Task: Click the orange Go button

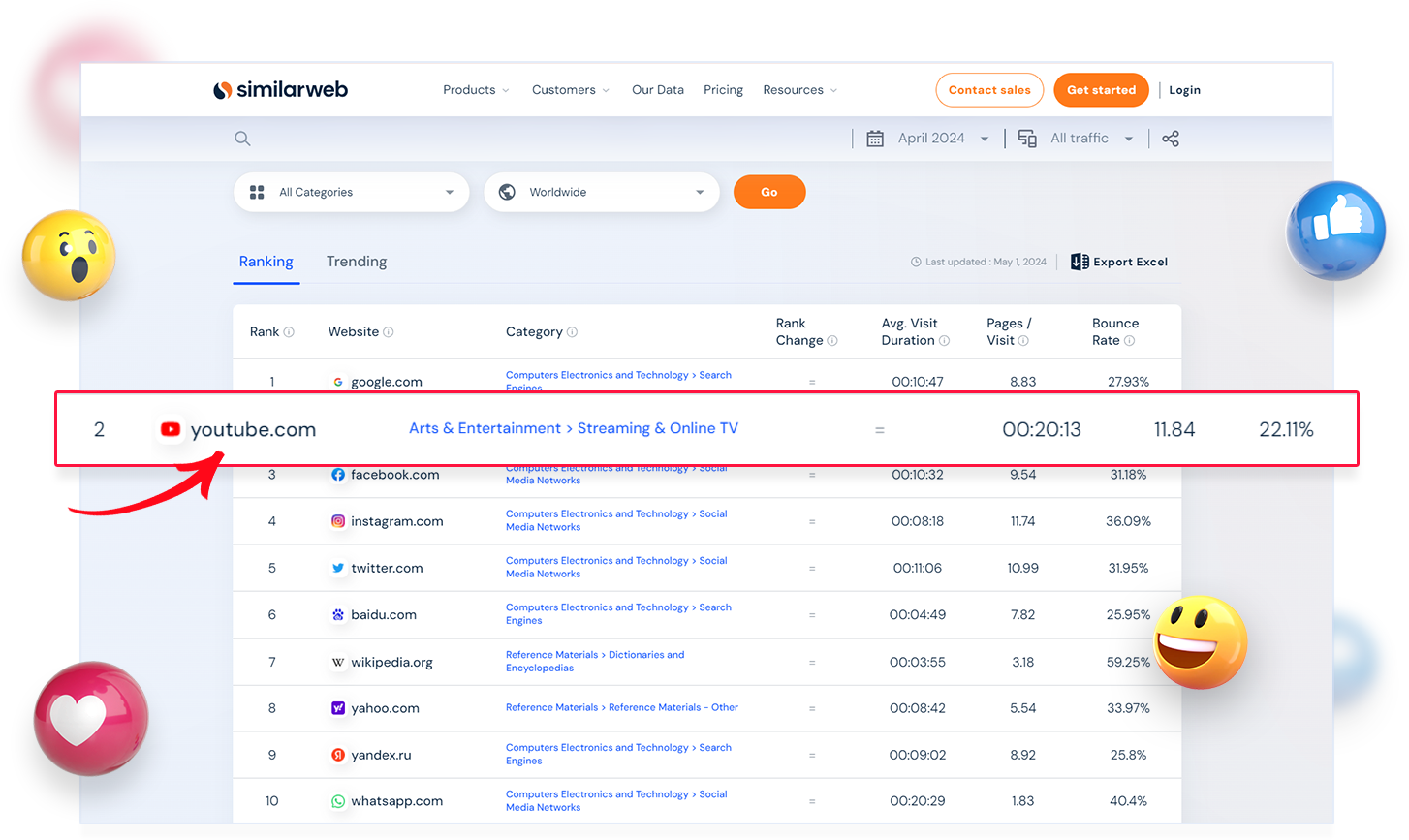Action: (769, 192)
